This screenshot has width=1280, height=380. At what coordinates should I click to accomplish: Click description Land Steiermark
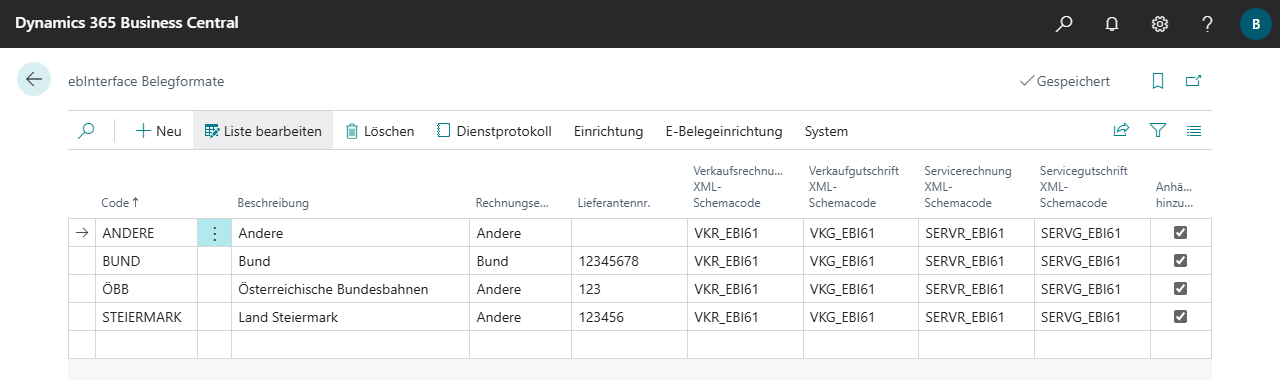coord(289,317)
